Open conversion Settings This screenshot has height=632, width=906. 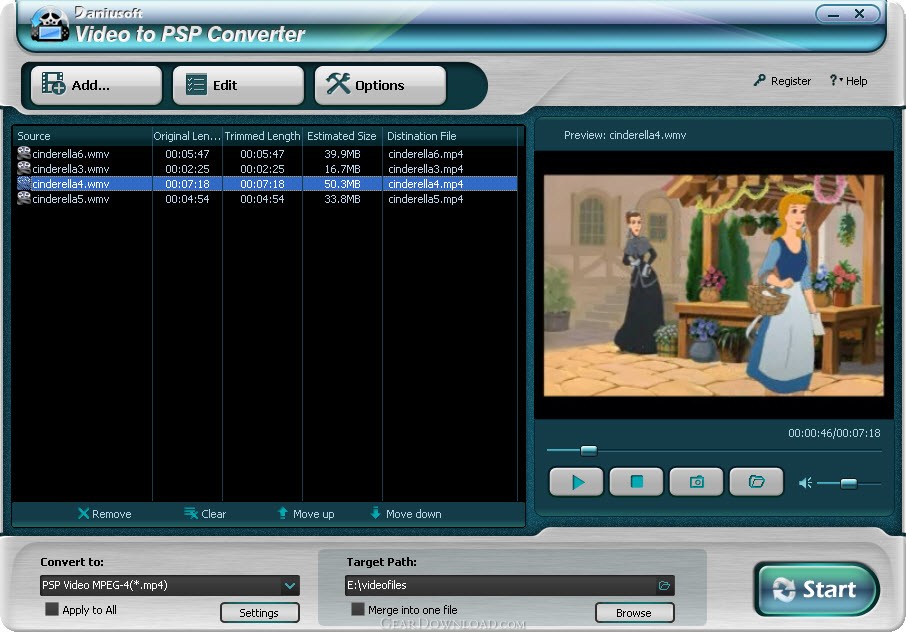pyautogui.click(x=259, y=613)
